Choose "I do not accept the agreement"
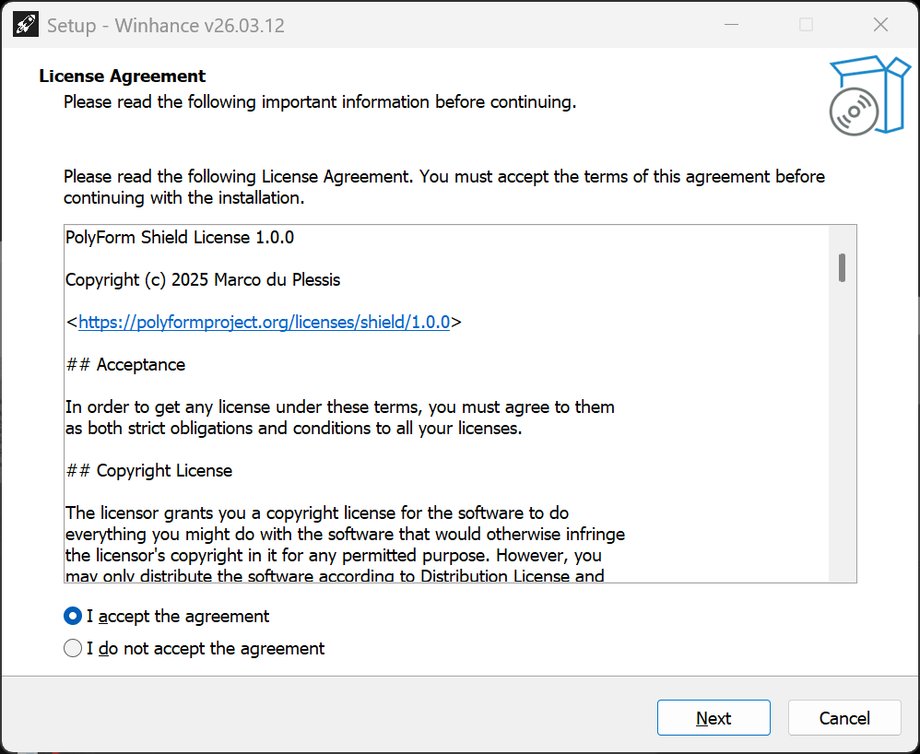 tap(73, 648)
